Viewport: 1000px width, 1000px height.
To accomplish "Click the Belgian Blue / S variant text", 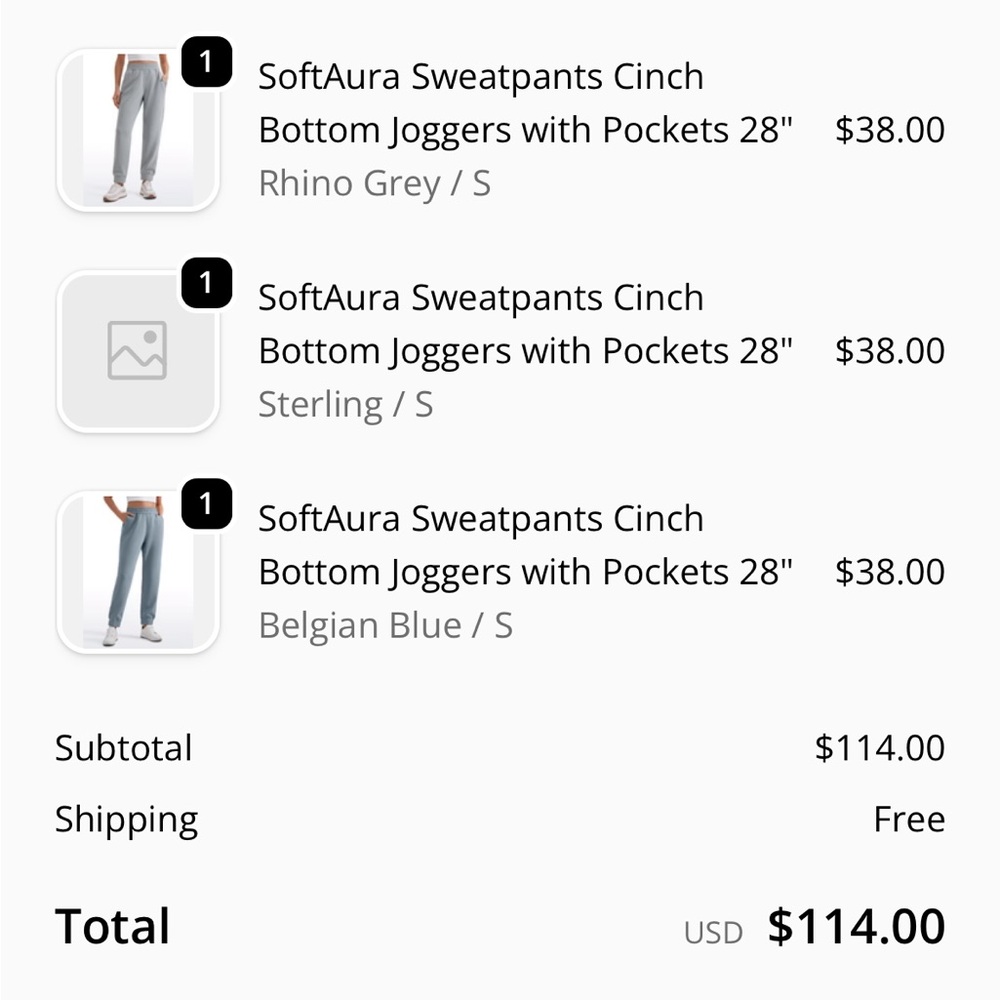I will click(x=386, y=625).
